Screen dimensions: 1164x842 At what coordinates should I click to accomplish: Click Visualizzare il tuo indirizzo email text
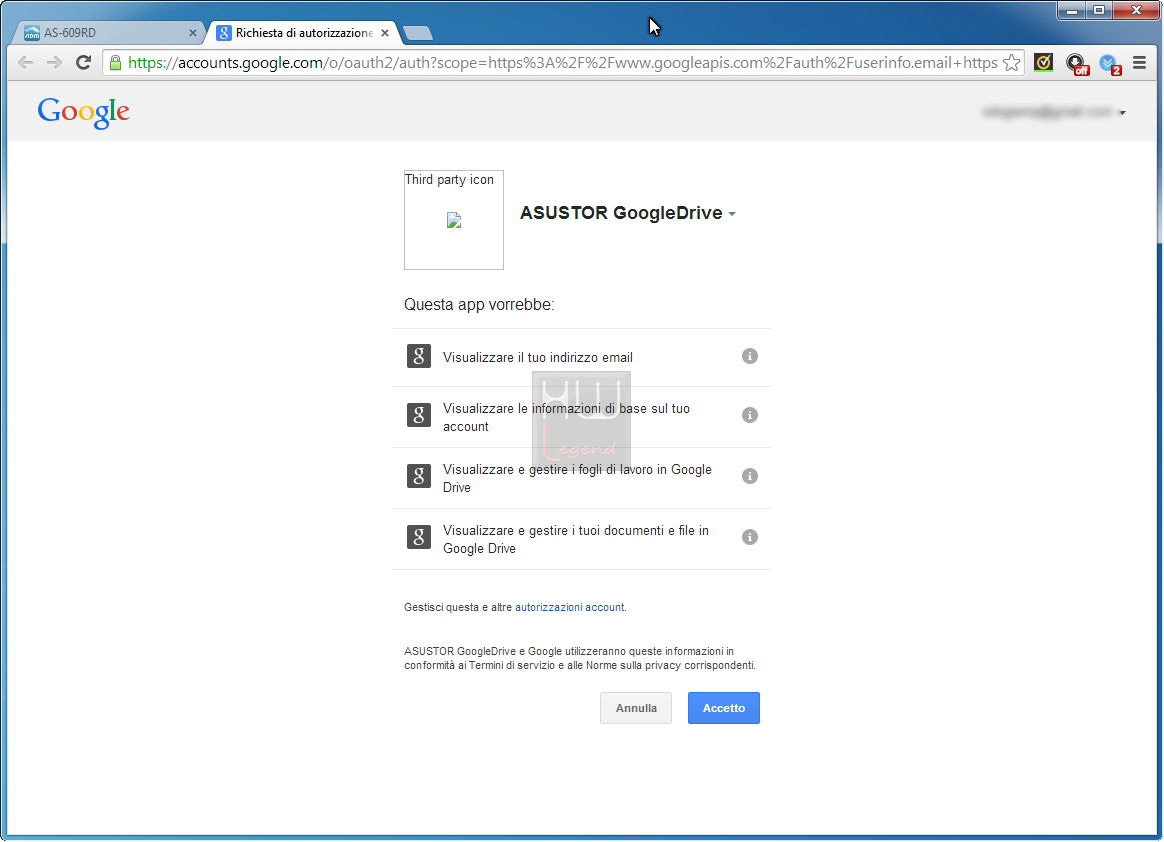pyautogui.click(x=538, y=358)
